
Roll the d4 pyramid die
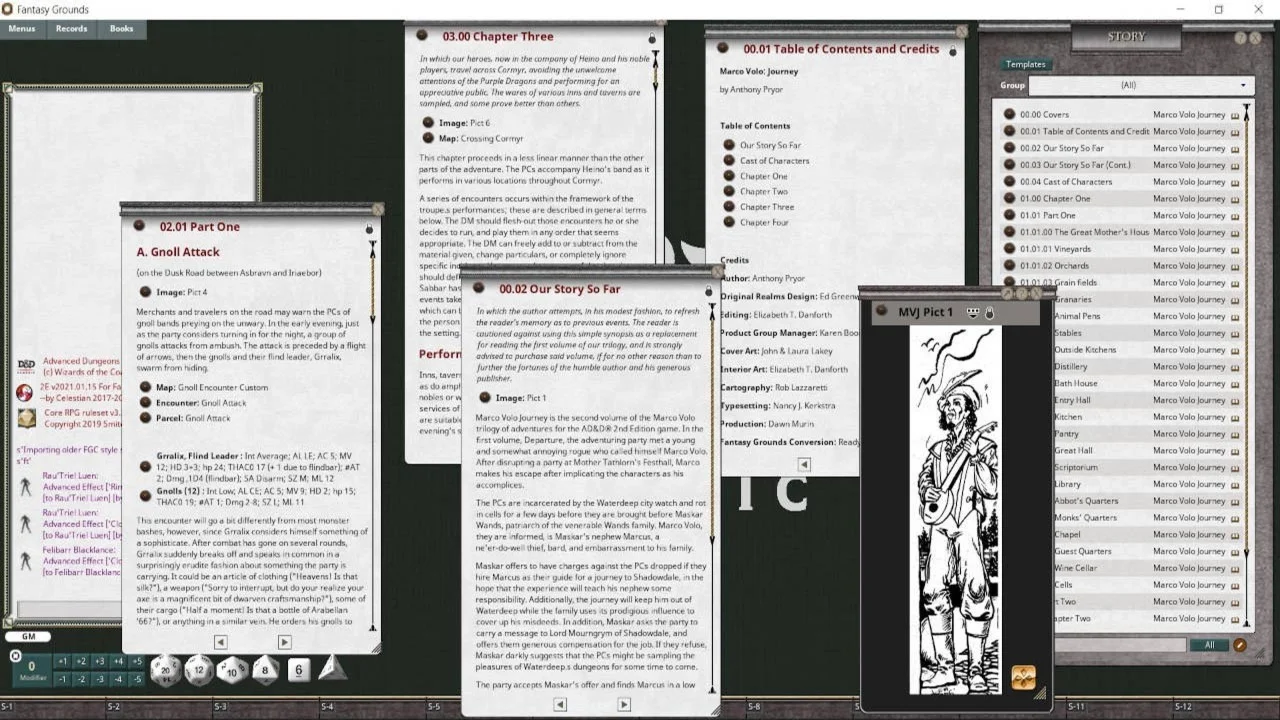tap(332, 668)
